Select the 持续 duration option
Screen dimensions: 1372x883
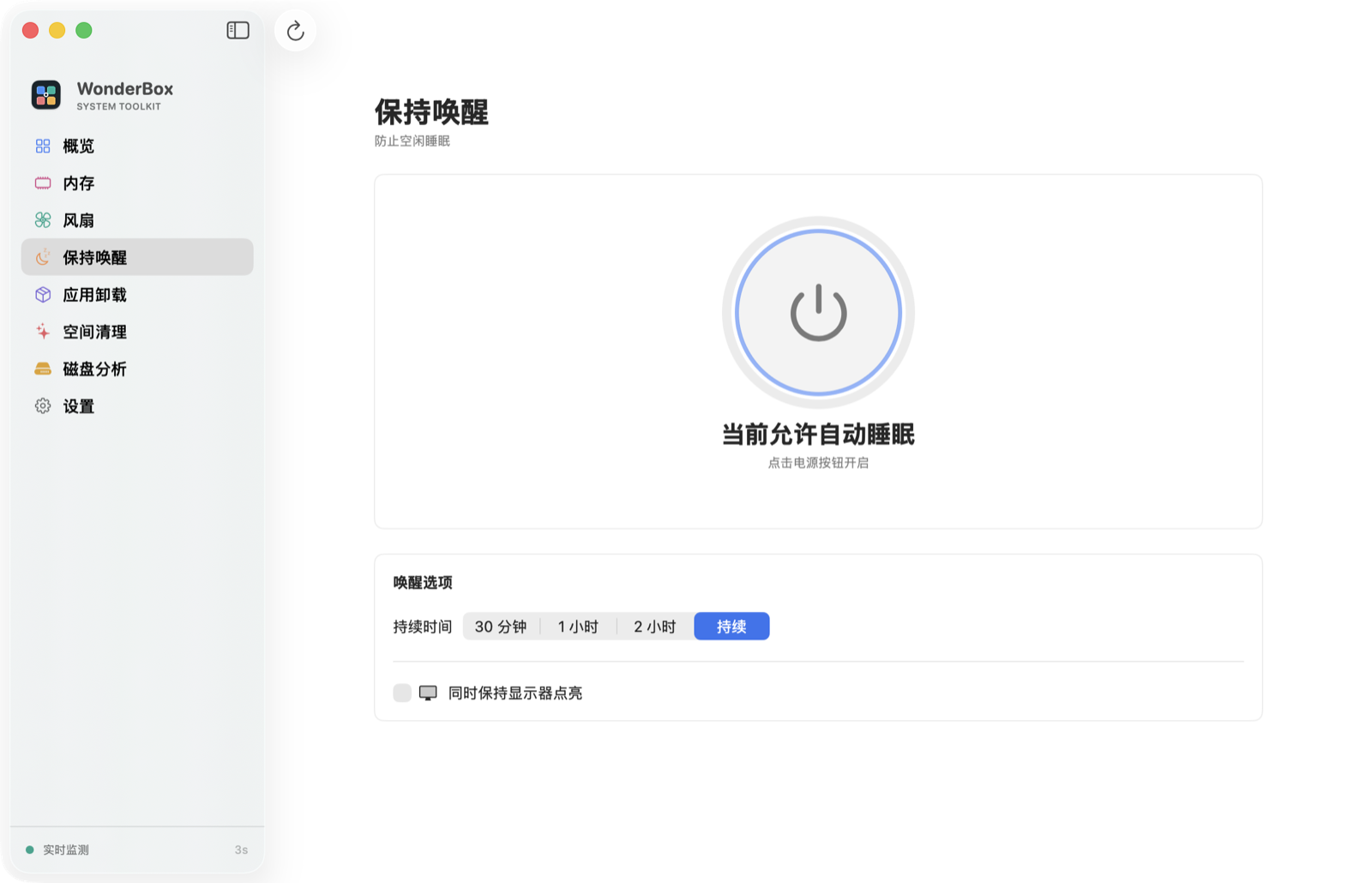[x=731, y=627]
